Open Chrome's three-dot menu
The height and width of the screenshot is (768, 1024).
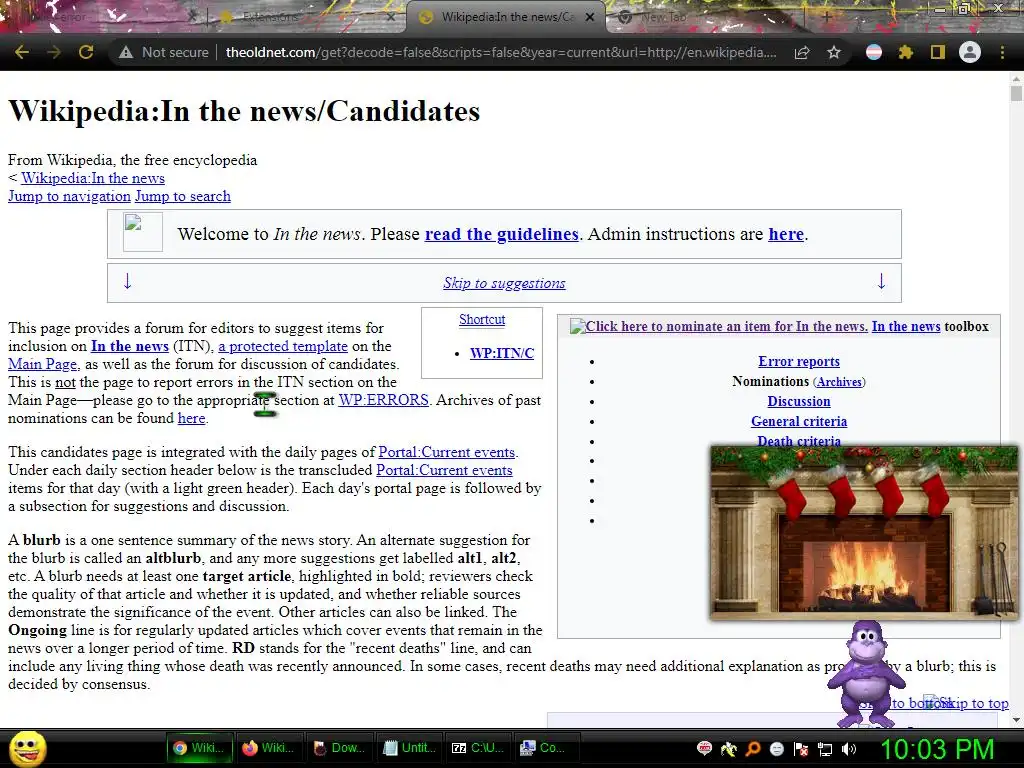point(1002,52)
